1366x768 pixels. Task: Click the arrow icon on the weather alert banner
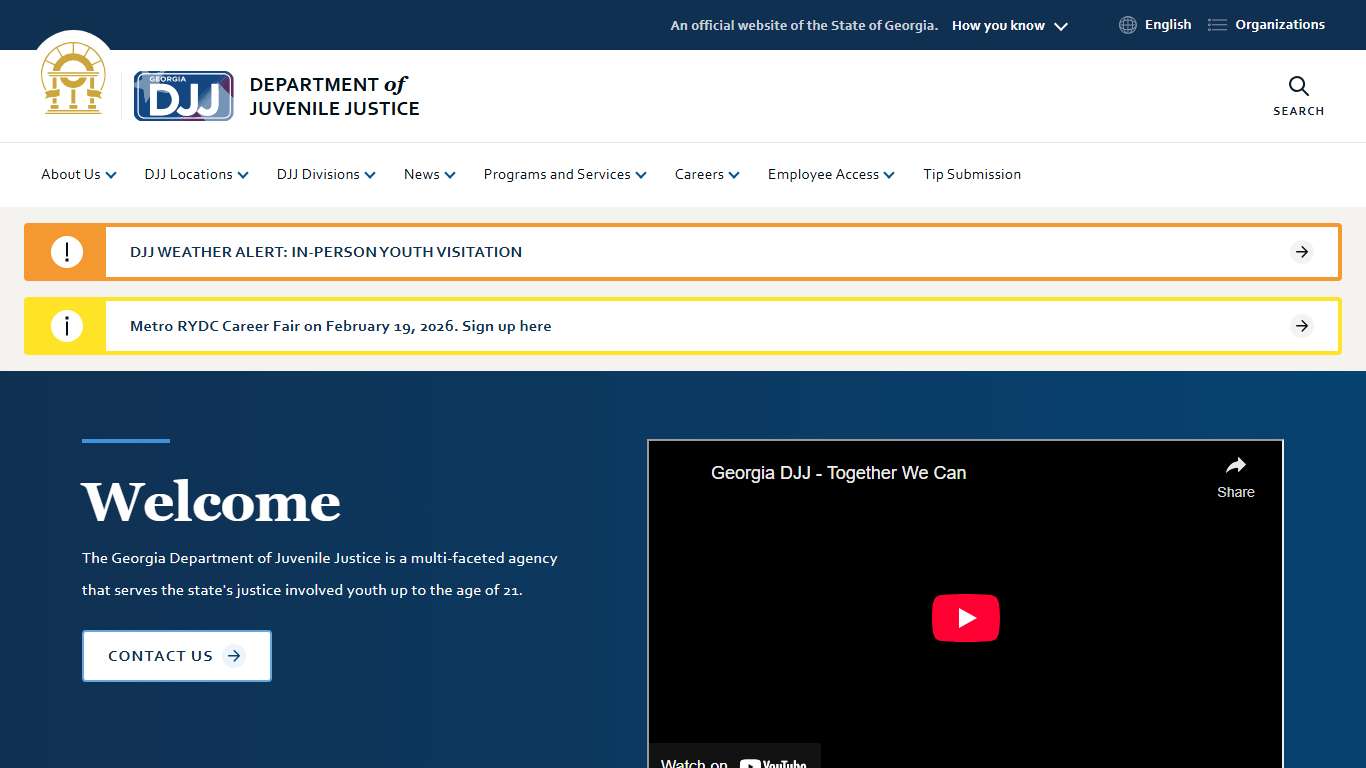point(1301,251)
